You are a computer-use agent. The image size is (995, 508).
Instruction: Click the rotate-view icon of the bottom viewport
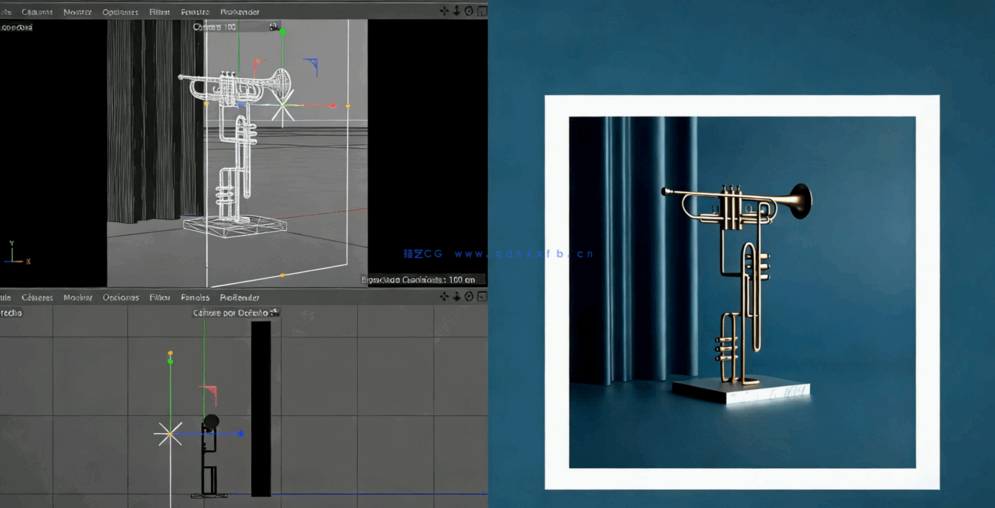pos(469,297)
